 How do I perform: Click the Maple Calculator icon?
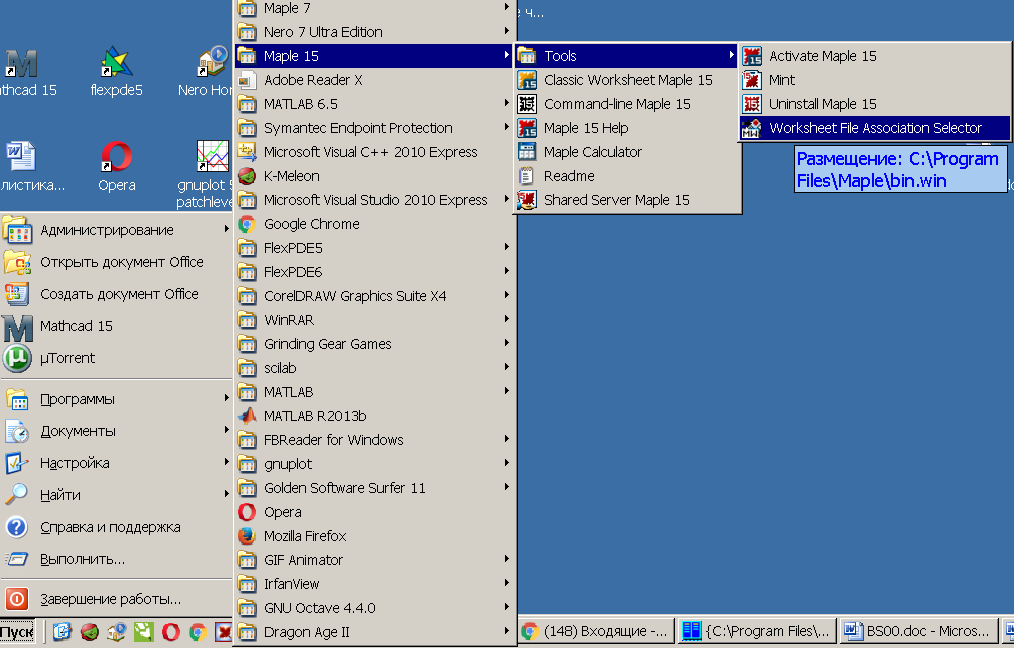point(527,152)
